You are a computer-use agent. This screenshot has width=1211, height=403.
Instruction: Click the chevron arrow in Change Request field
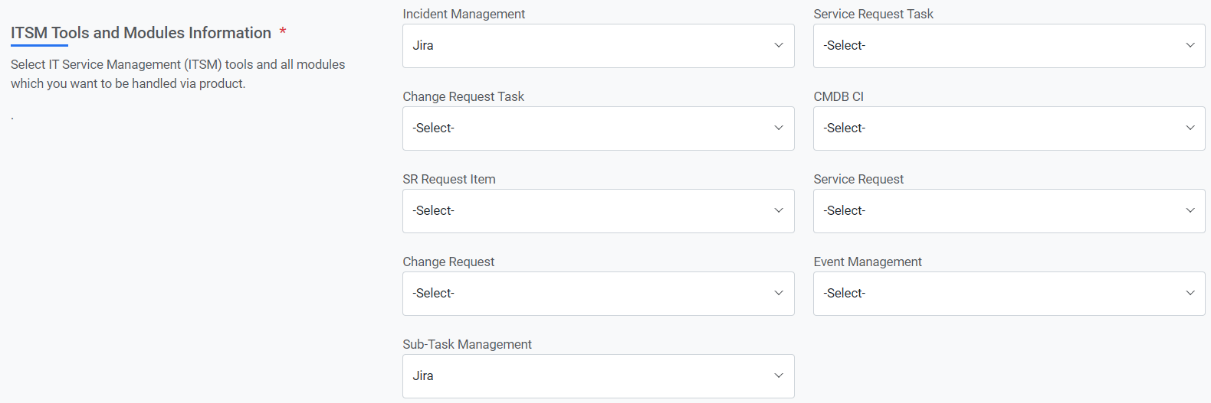point(779,294)
